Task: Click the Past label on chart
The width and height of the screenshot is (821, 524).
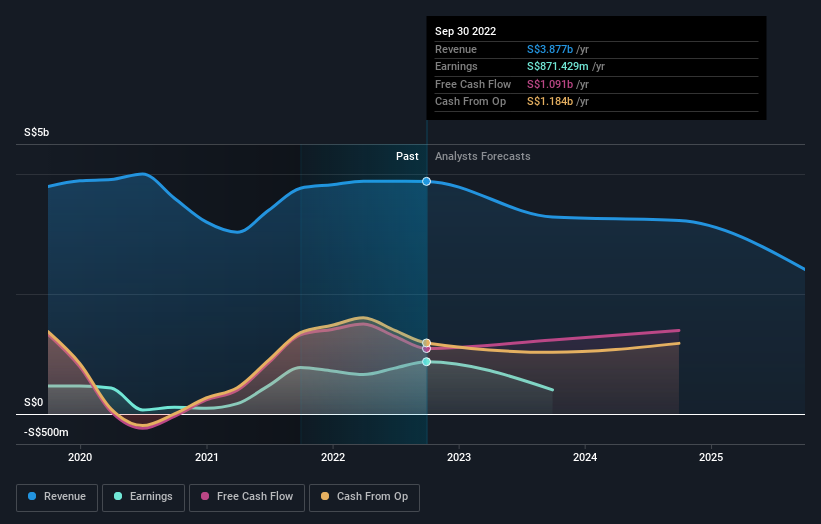Action: 407,157
